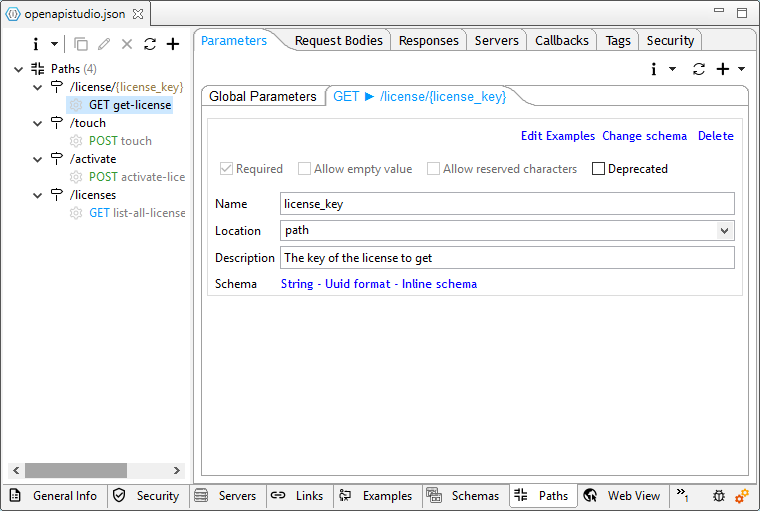Click the info icon above the Paths tree
Image resolution: width=760 pixels, height=511 pixels.
(x=36, y=44)
